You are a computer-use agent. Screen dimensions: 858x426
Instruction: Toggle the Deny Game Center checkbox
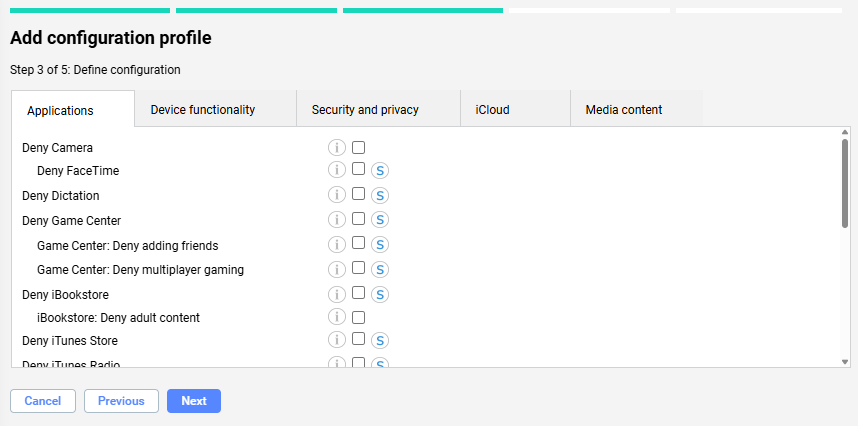(x=359, y=219)
